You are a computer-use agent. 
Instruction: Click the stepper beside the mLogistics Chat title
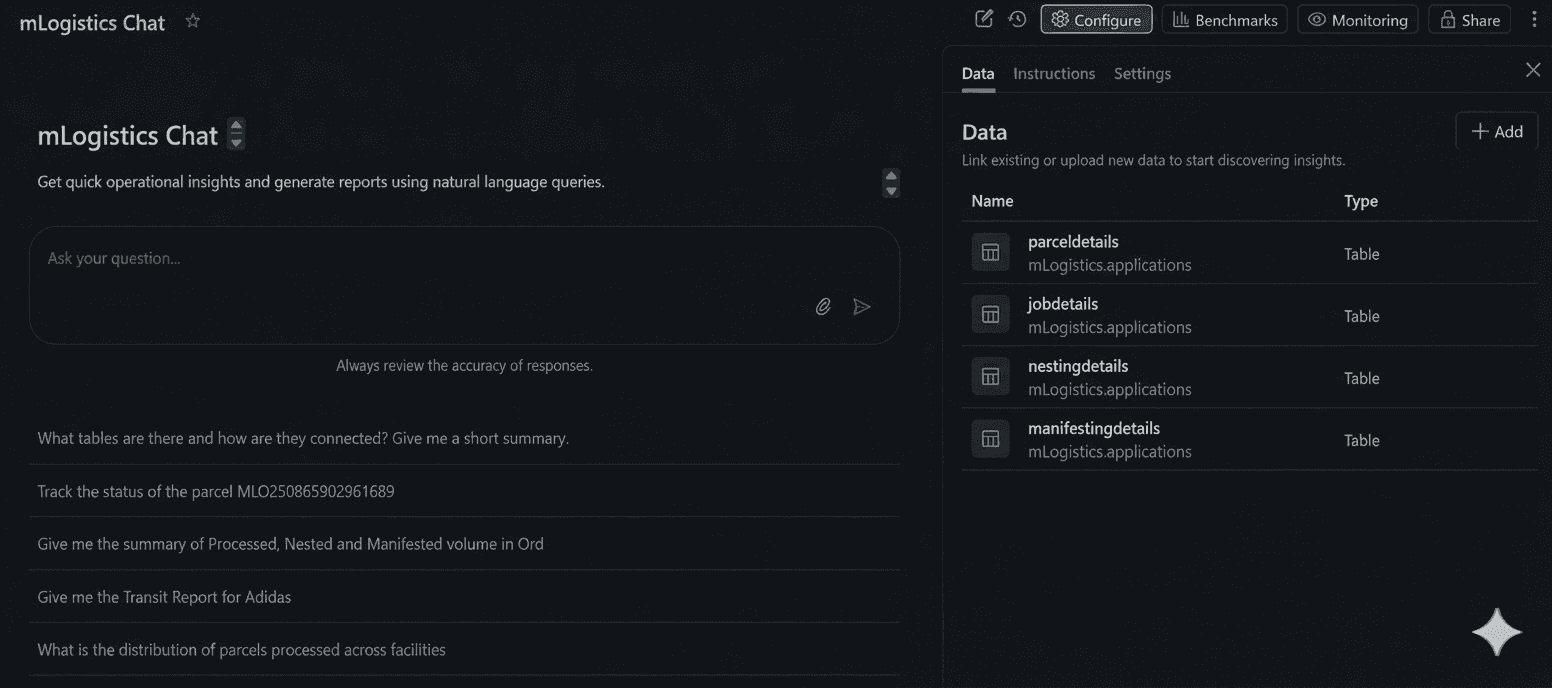coord(236,134)
